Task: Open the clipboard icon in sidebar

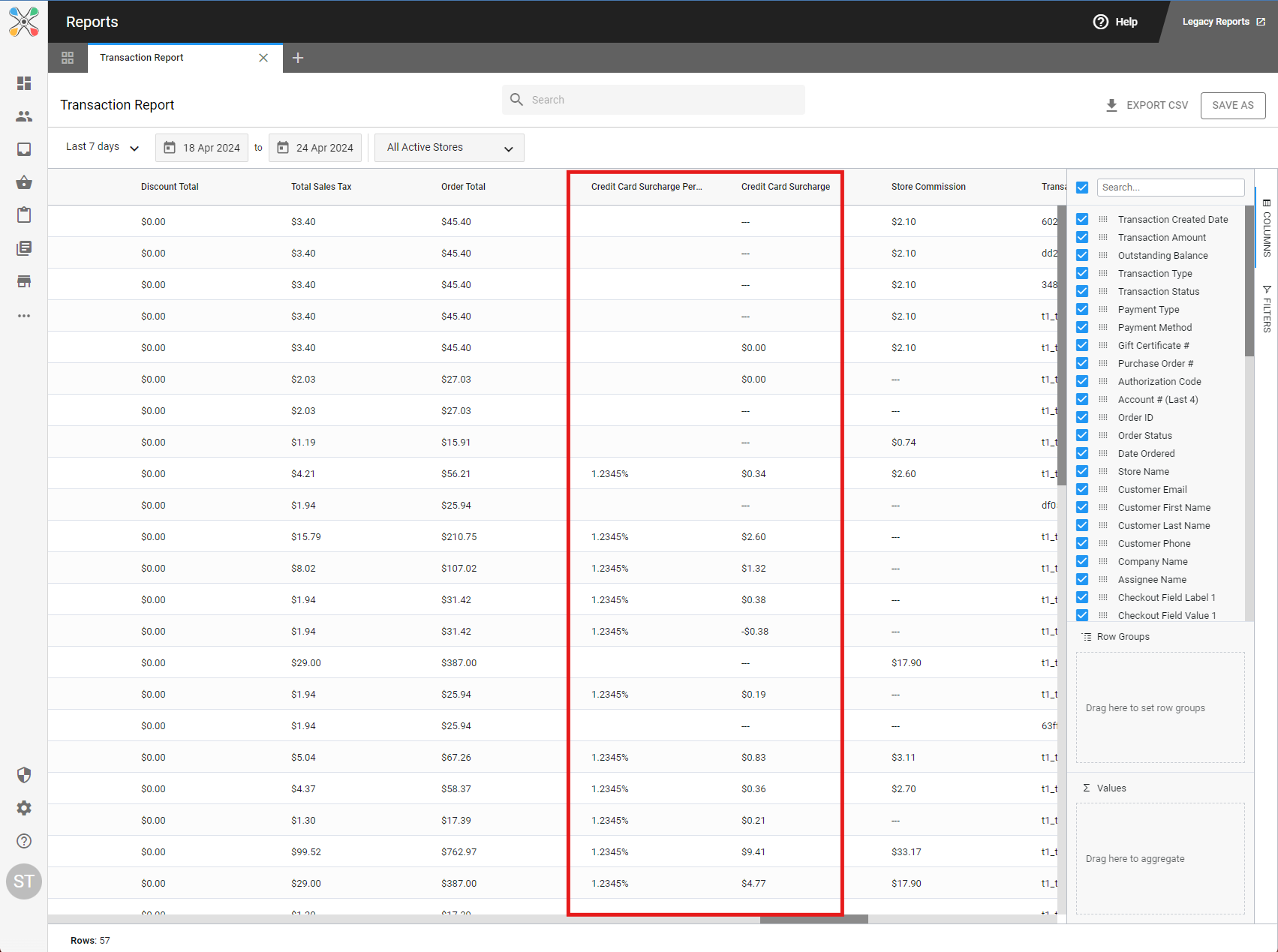Action: click(24, 215)
